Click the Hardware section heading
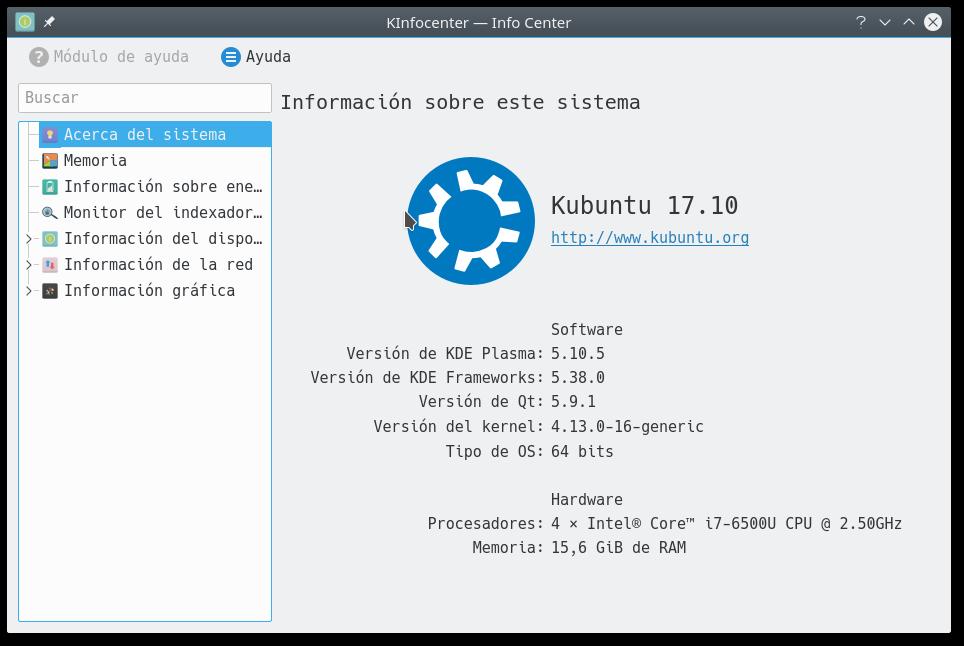This screenshot has height=646, width=964. point(587,500)
